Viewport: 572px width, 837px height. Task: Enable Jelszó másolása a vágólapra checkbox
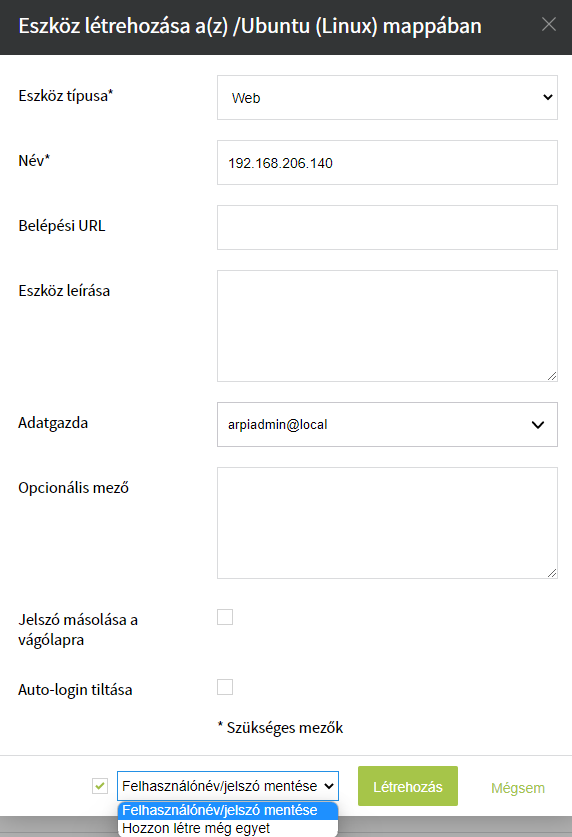coord(225,617)
